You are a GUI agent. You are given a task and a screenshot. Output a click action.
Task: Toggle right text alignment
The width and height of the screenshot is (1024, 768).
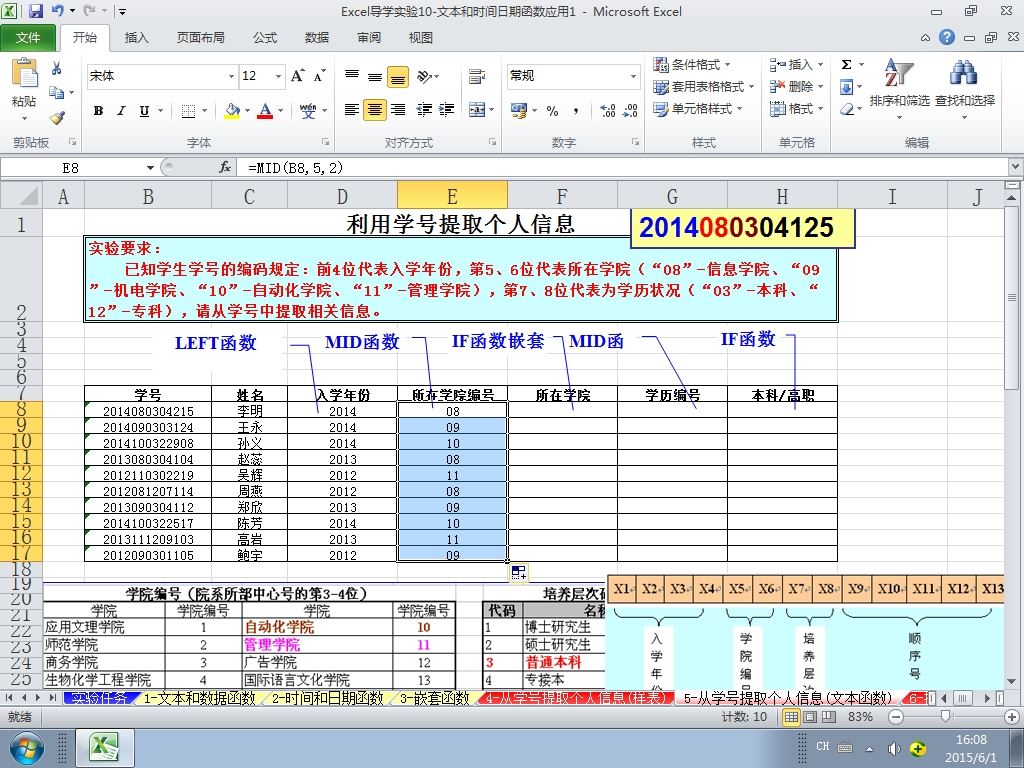(398, 110)
